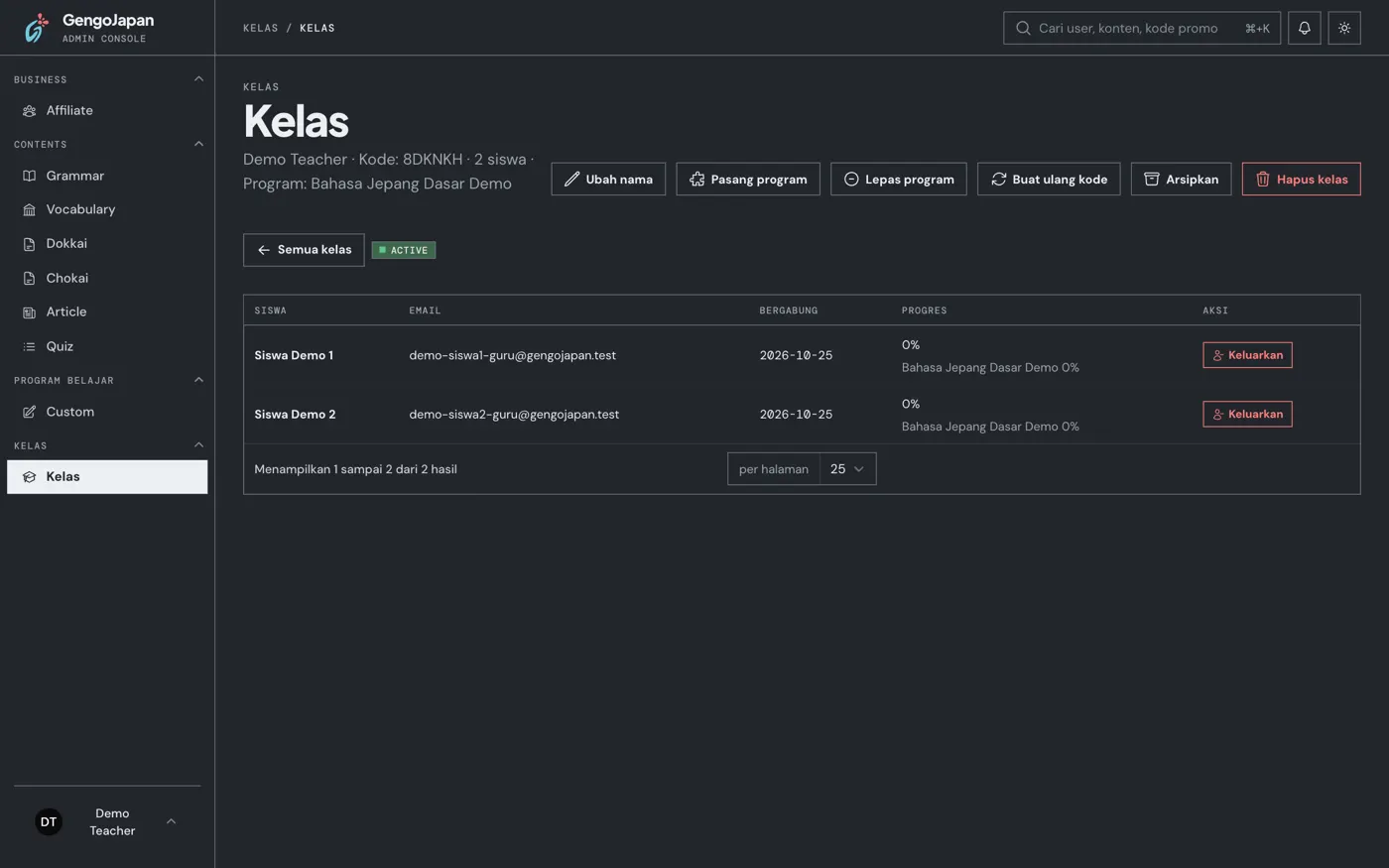Click the search magnifier icon
Image resolution: width=1389 pixels, height=868 pixels.
(1023, 28)
